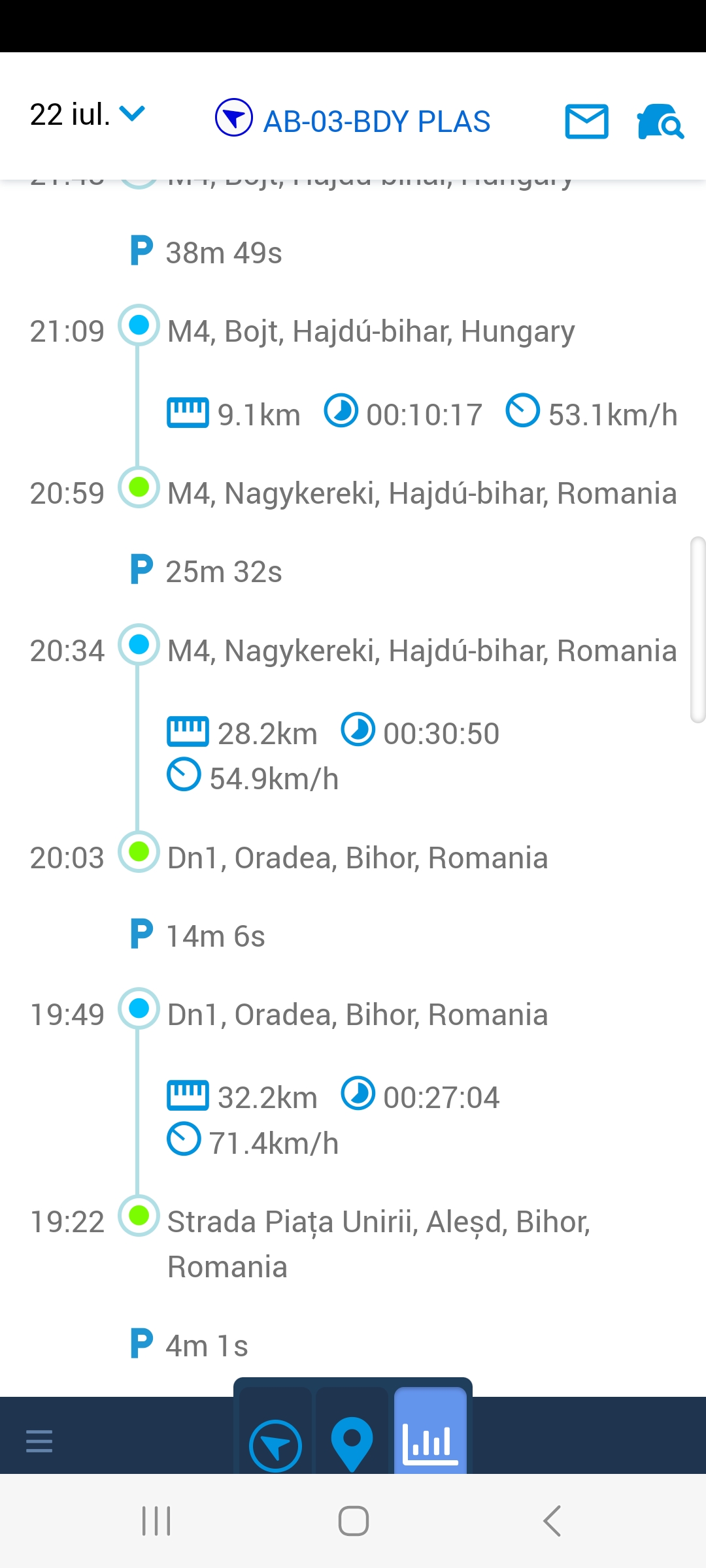Image resolution: width=706 pixels, height=1568 pixels.
Task: Open the AB-03-BDY PLAS vehicle selector
Action: 377,122
